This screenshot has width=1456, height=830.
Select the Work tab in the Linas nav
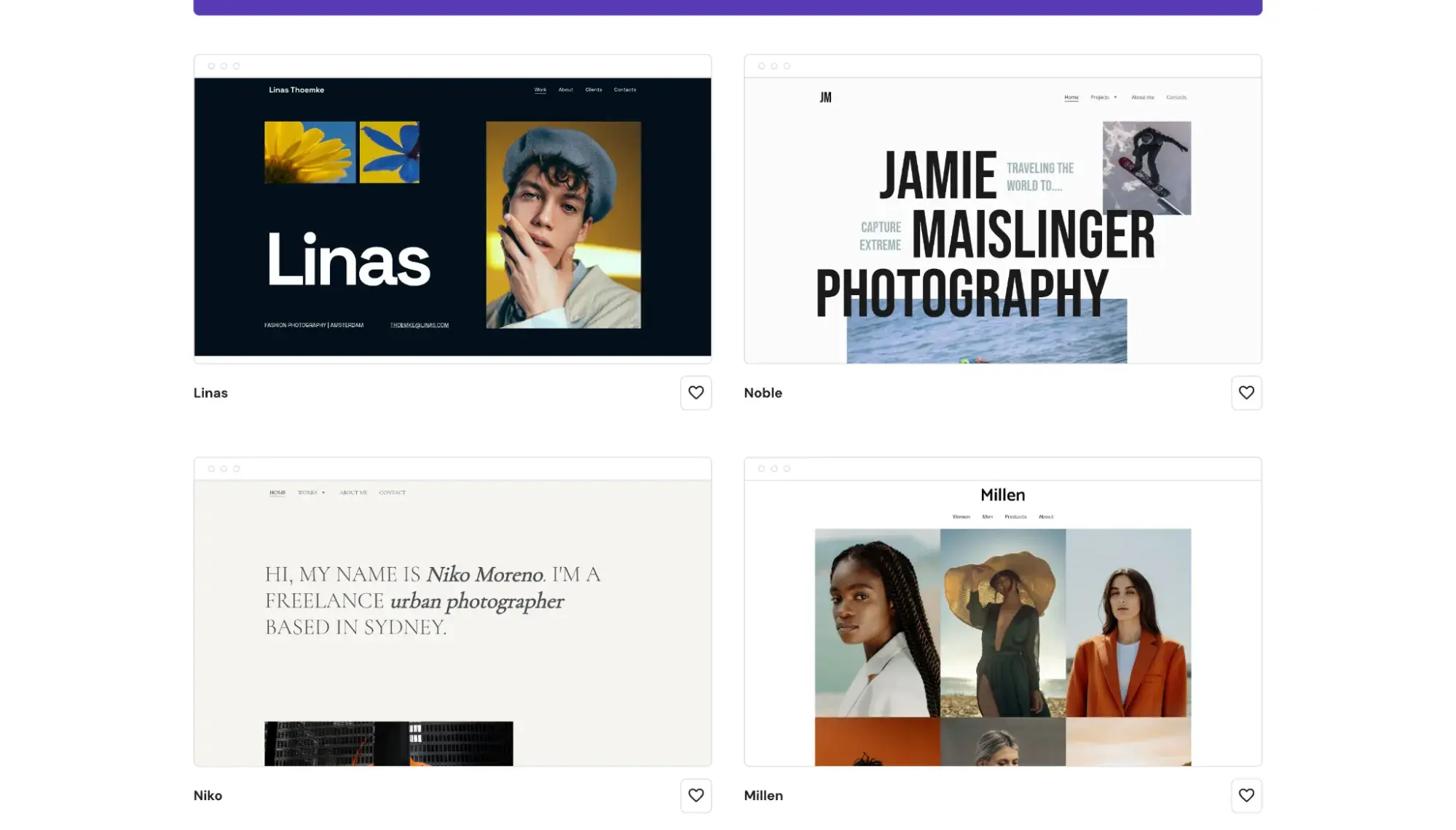click(540, 89)
